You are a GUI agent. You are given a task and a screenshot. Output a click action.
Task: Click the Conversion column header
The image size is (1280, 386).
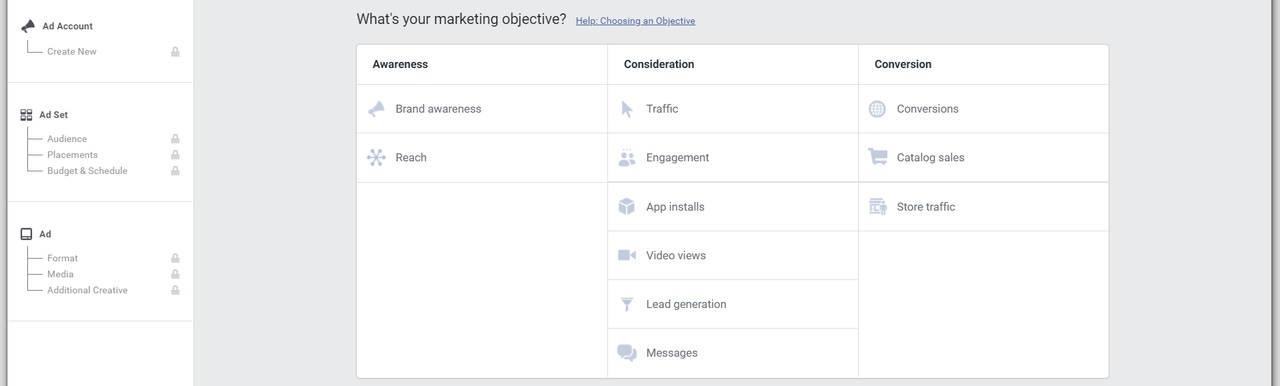(903, 64)
